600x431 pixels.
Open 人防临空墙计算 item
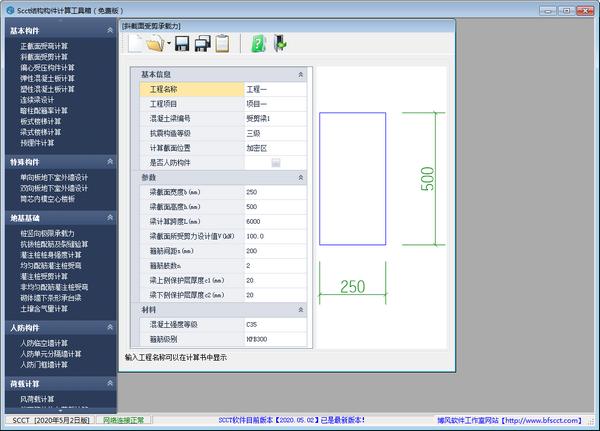(44, 343)
